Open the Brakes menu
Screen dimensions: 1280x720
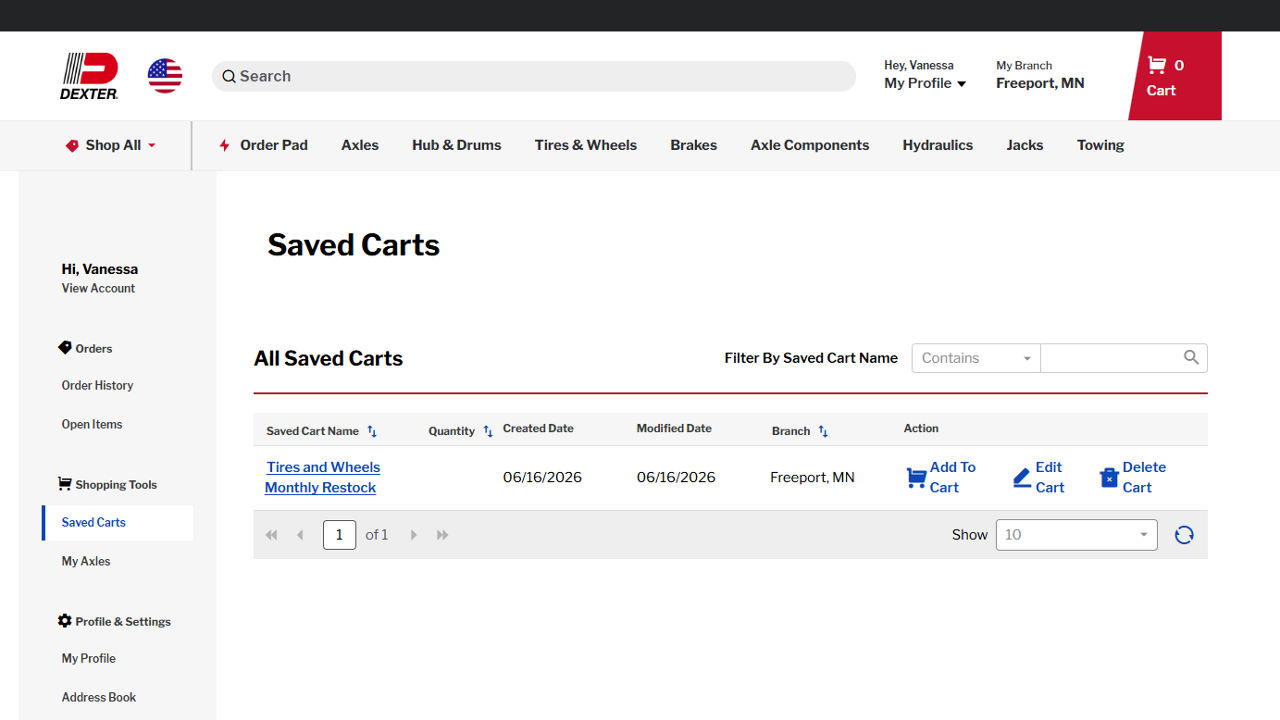coord(694,145)
